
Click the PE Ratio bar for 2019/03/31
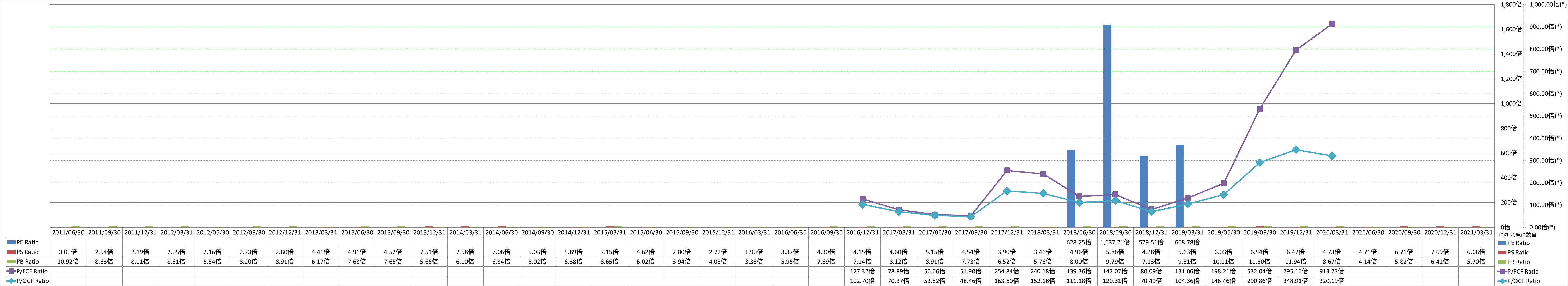1179,186
